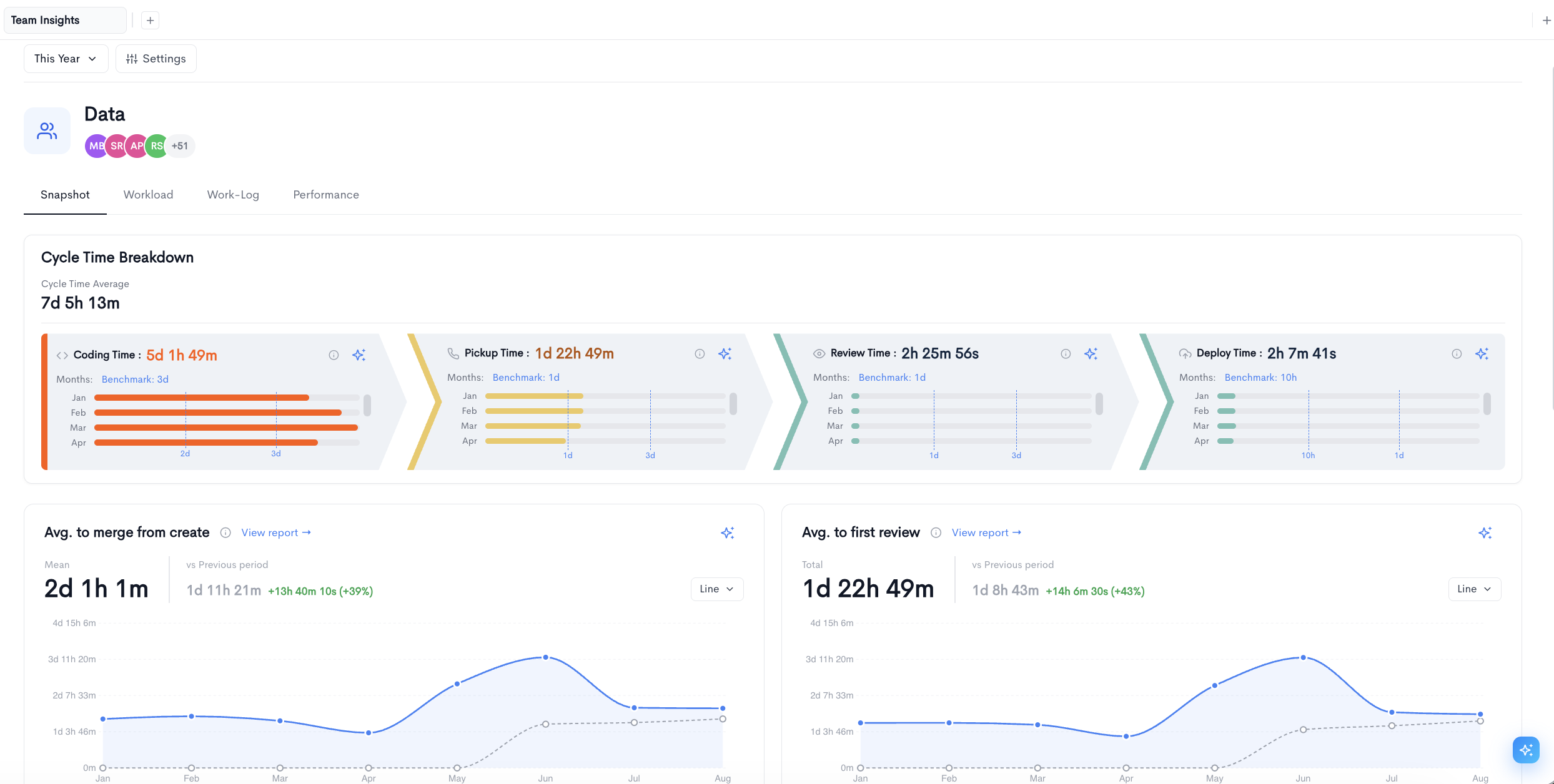
Task: Open AI sparkle for Review Time
Action: (1091, 354)
